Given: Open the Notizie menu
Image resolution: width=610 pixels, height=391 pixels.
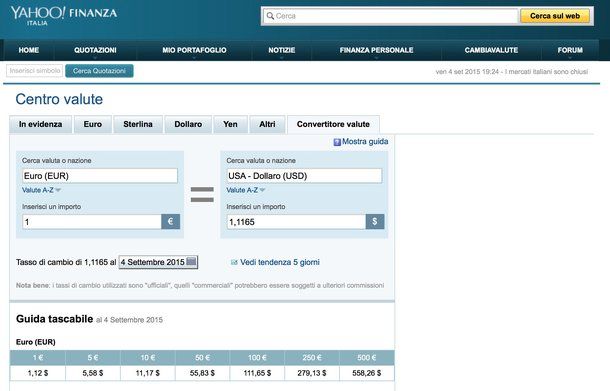Looking at the screenshot, I should pyautogui.click(x=282, y=50).
